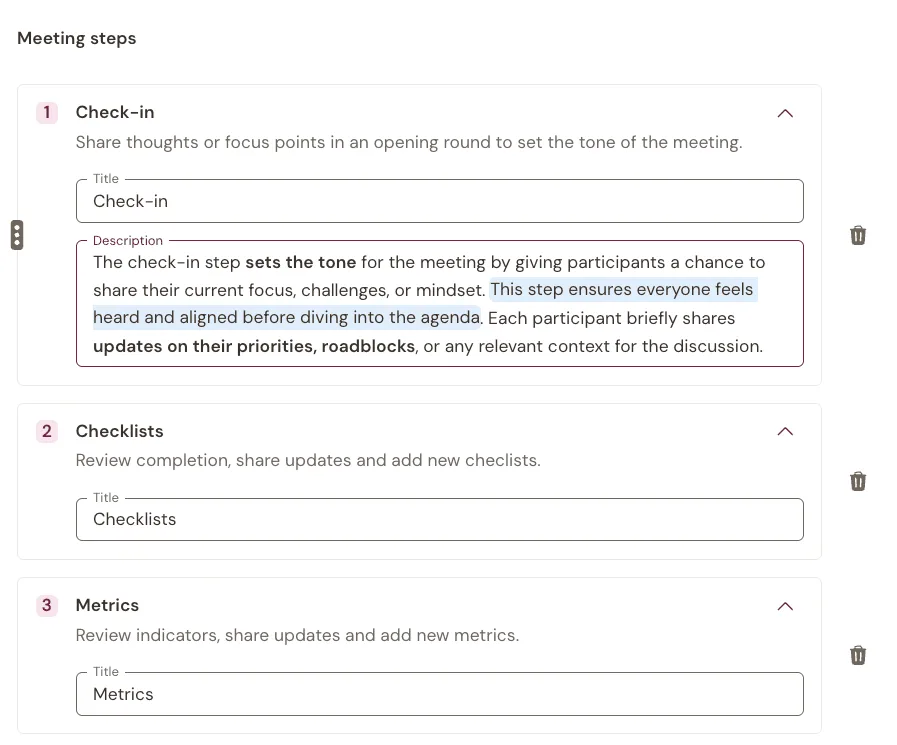The image size is (897, 745).
Task: Click the Metrics step heading
Action: tap(107, 605)
